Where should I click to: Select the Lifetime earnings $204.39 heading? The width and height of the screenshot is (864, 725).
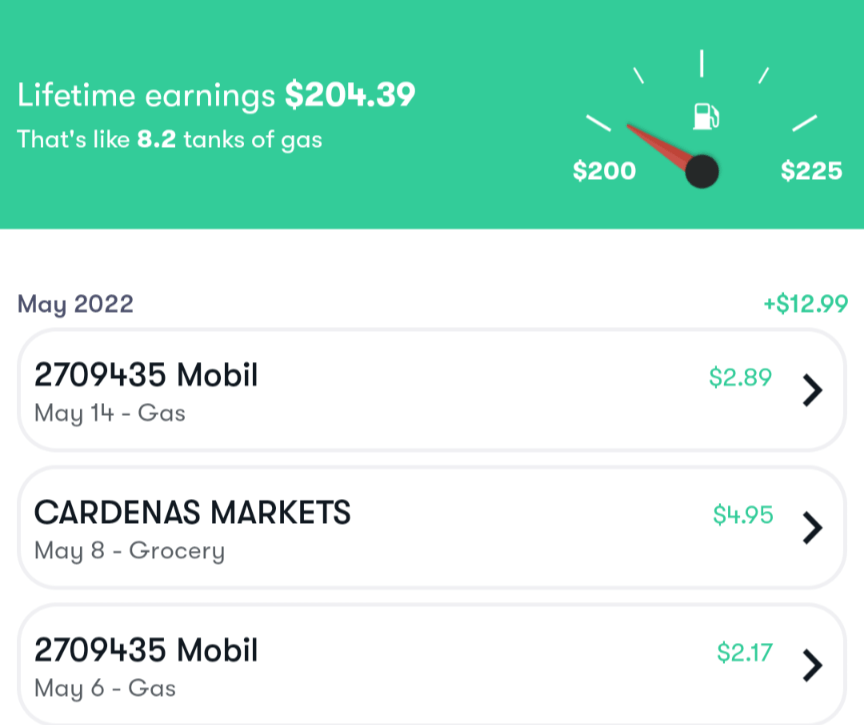point(216,96)
